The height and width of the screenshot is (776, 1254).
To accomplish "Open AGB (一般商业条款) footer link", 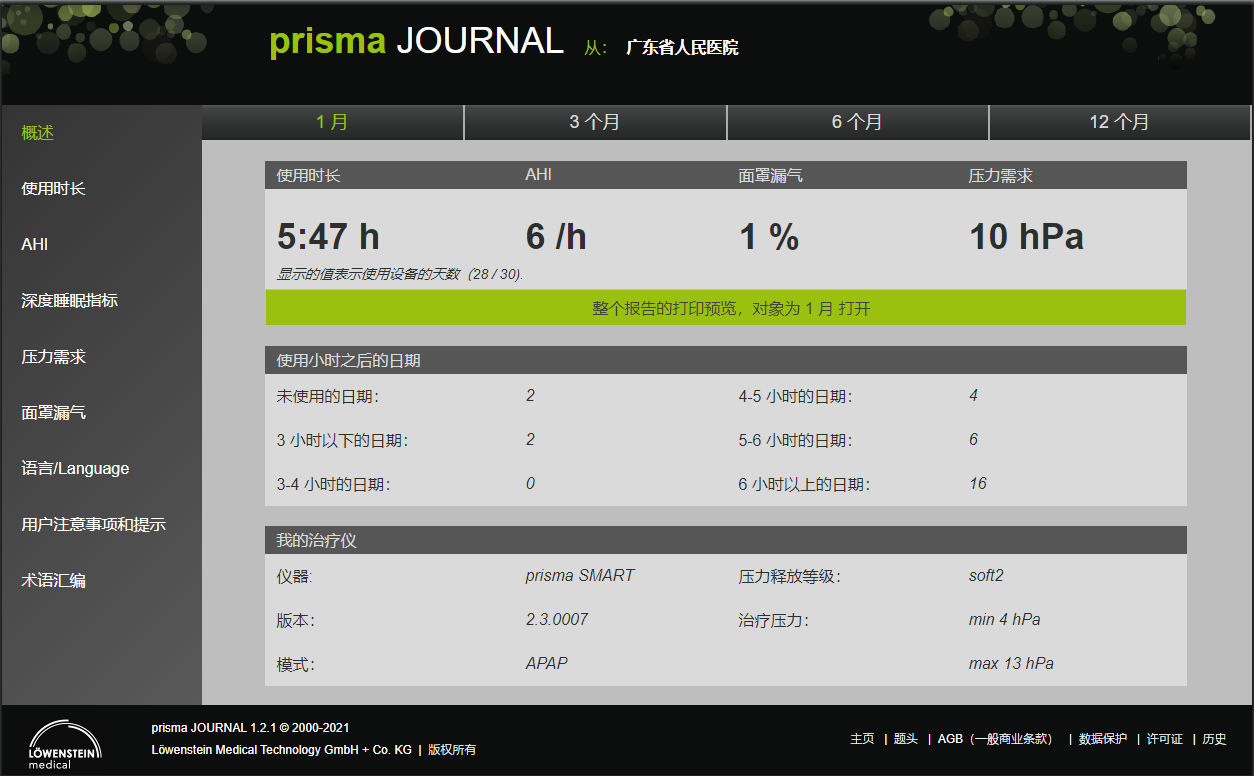I will click(995, 739).
